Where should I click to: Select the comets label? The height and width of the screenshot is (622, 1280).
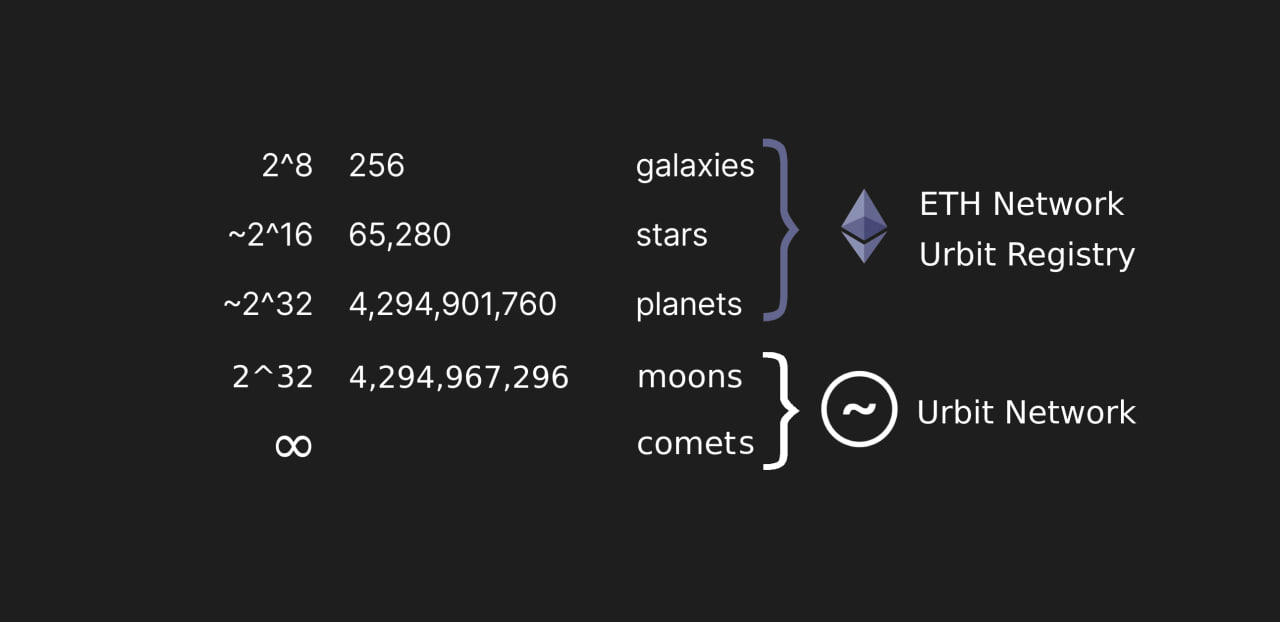click(x=696, y=443)
